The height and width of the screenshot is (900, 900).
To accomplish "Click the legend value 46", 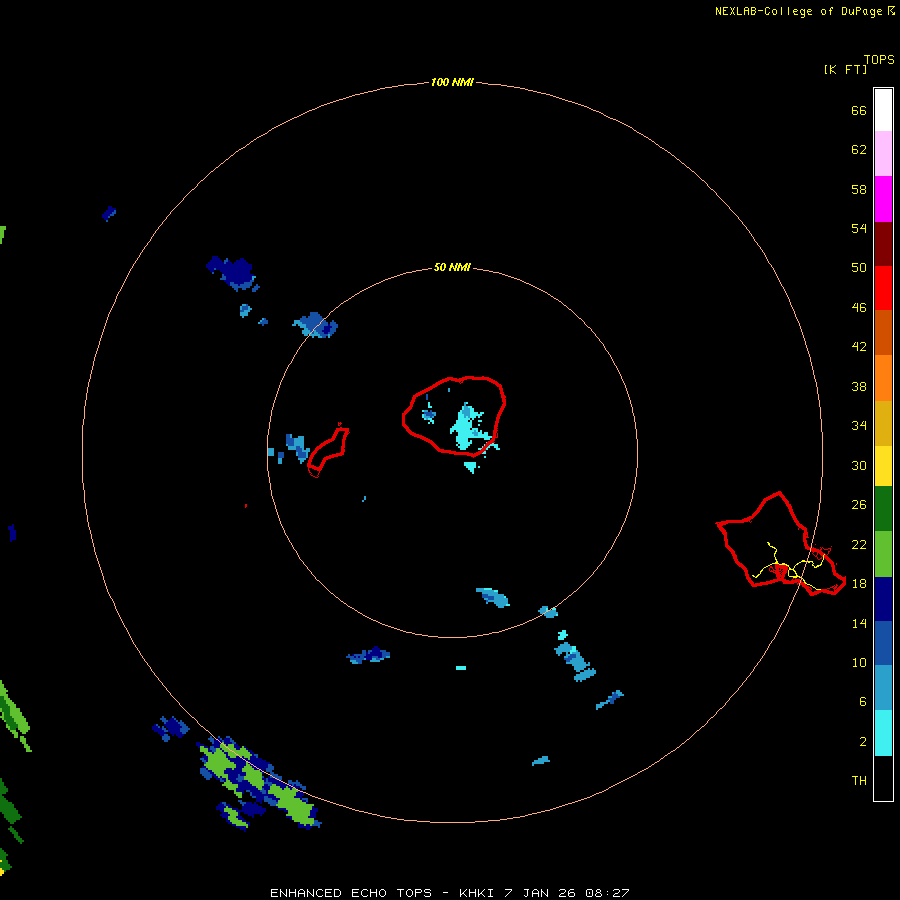I will coord(859,307).
